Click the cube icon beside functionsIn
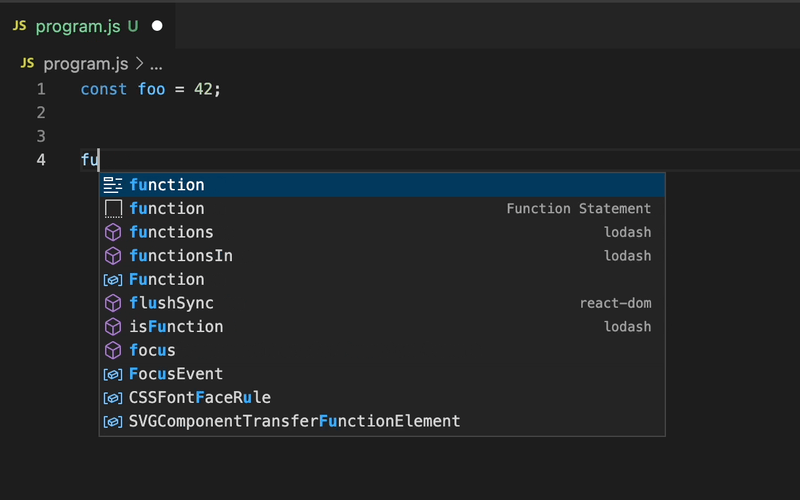Screen dimensions: 800x500 click(113, 256)
